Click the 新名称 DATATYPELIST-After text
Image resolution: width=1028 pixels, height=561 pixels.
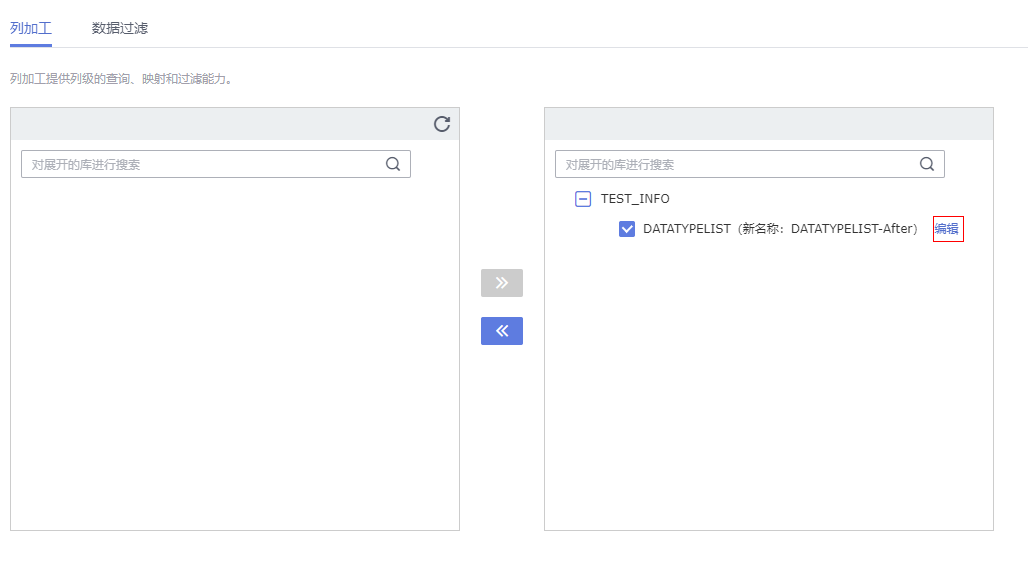(828, 229)
